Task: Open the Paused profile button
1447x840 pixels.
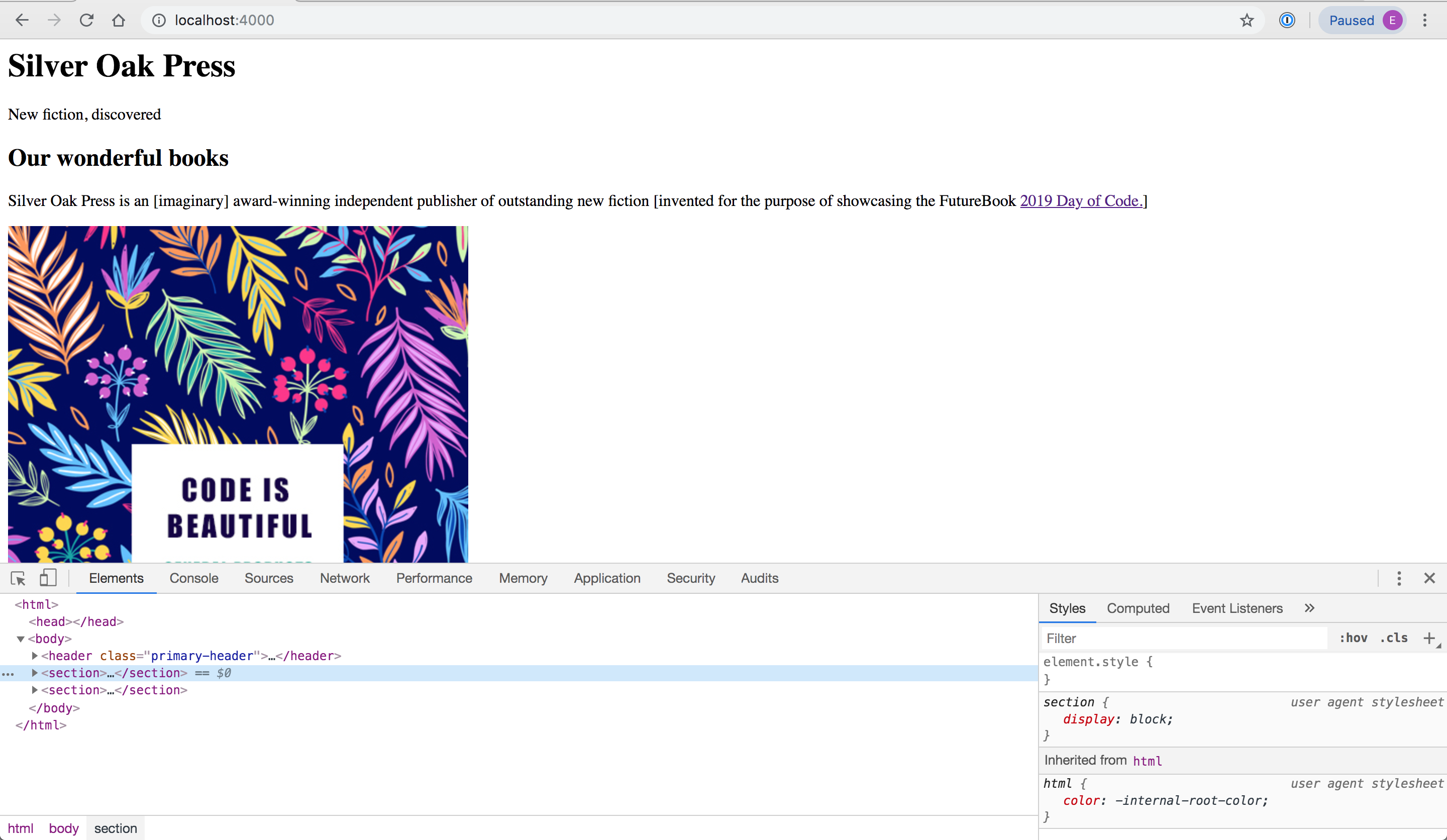Action: coord(1362,21)
